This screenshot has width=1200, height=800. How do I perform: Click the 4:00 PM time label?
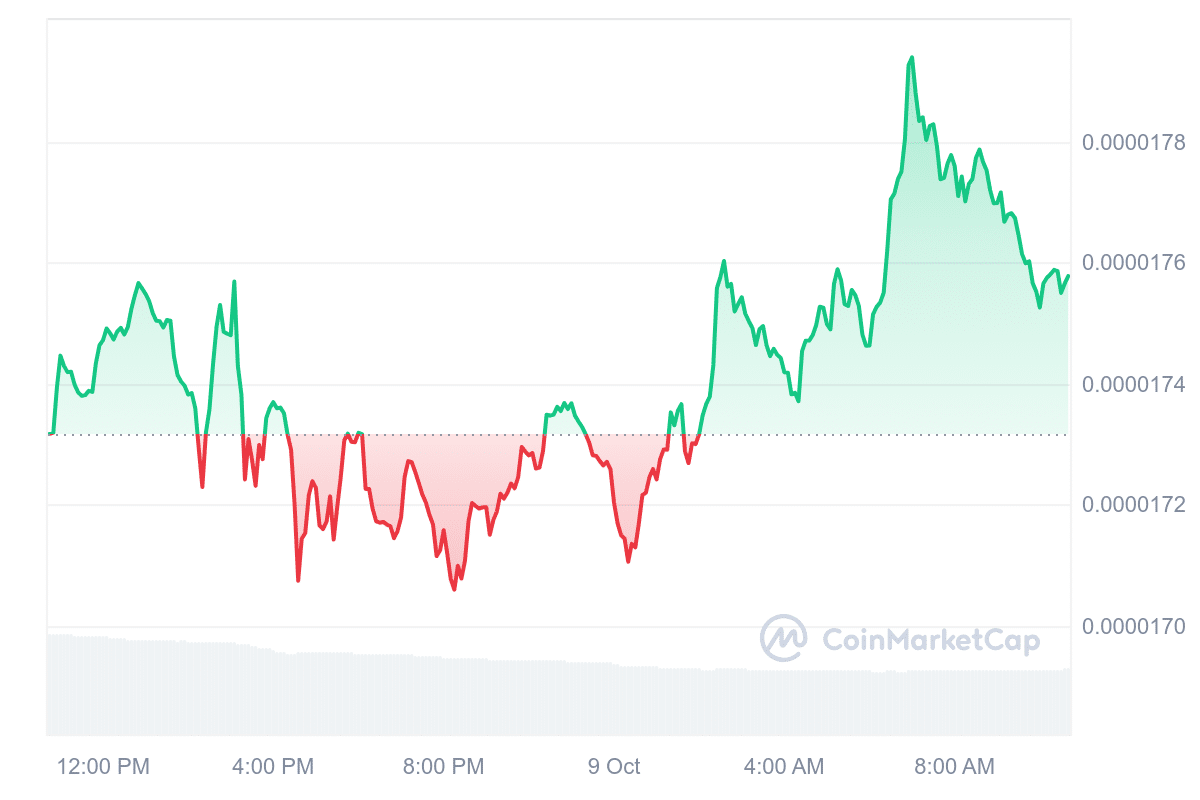[x=273, y=767]
